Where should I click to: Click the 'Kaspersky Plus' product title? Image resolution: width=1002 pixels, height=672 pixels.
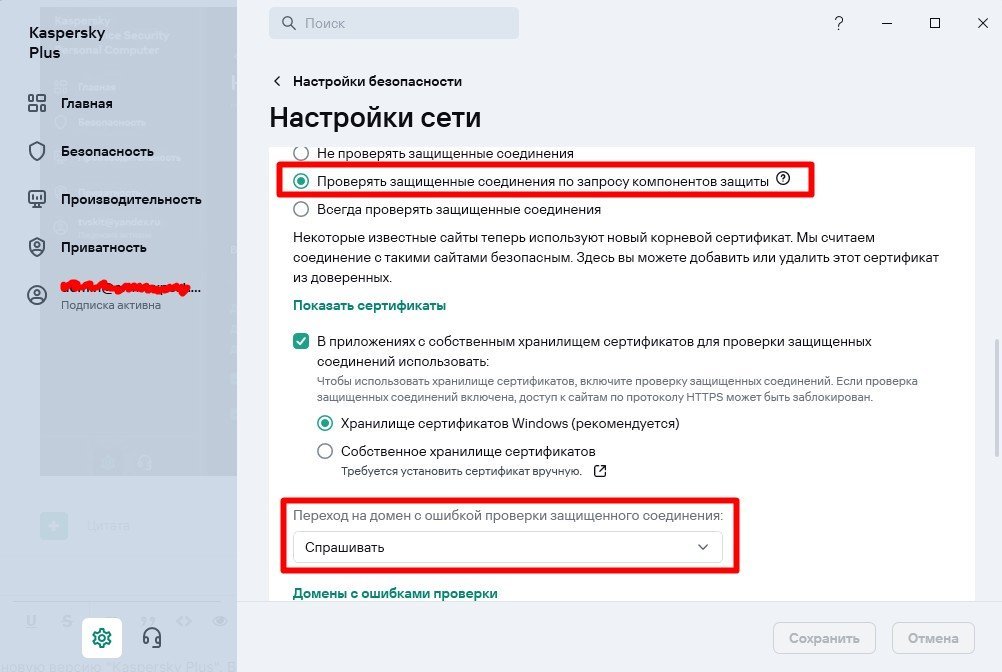point(67,42)
